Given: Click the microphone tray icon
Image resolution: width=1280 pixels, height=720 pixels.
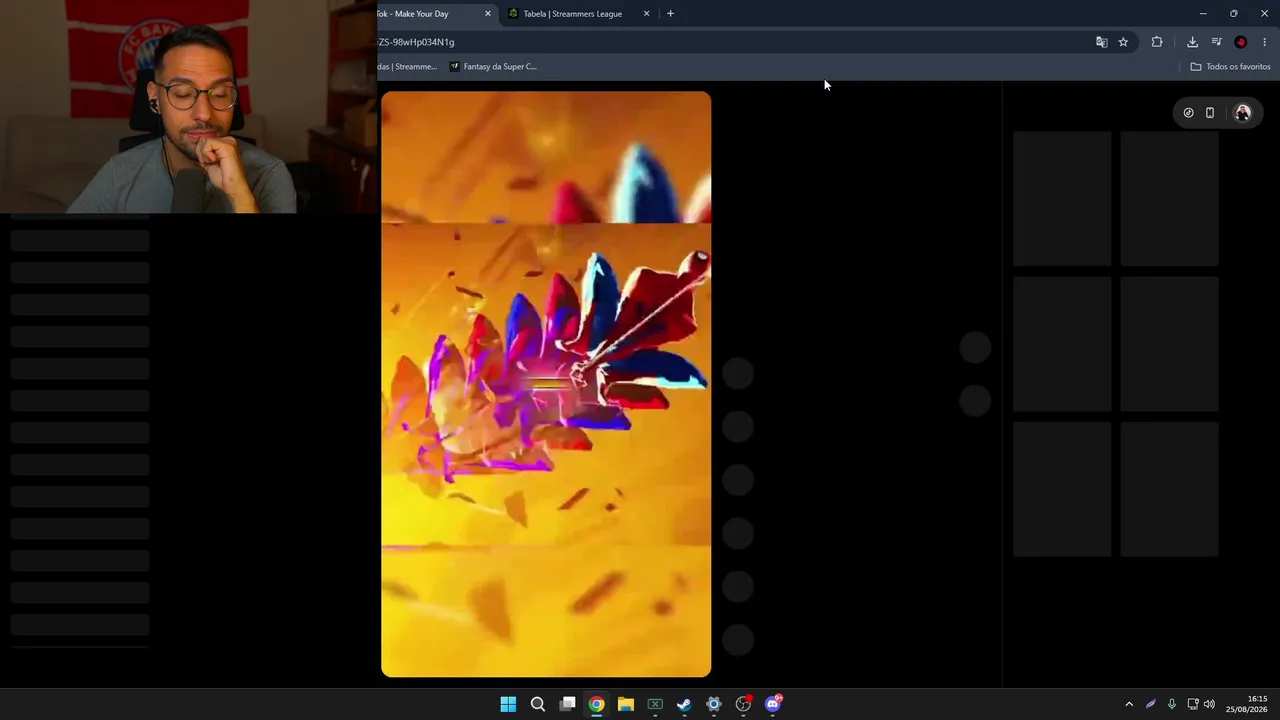Looking at the screenshot, I should (1172, 704).
